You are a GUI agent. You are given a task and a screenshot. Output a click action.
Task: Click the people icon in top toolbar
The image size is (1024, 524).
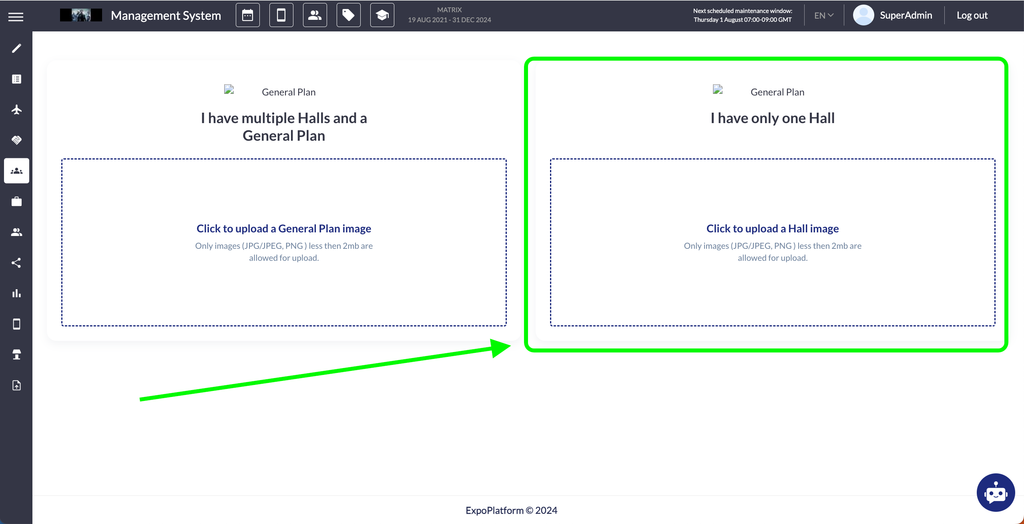pos(315,16)
